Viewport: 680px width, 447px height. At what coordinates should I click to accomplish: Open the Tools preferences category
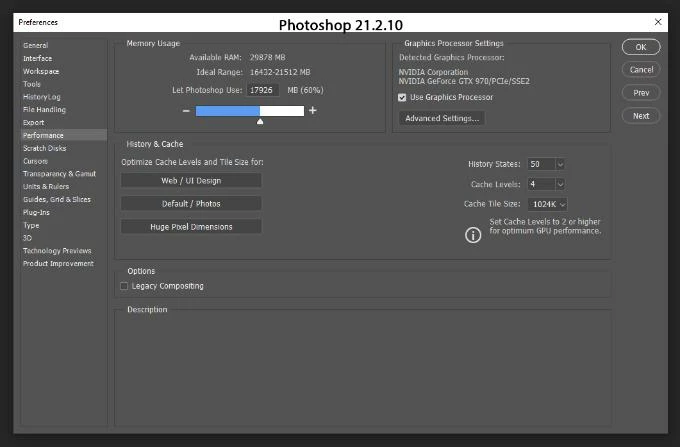32,84
